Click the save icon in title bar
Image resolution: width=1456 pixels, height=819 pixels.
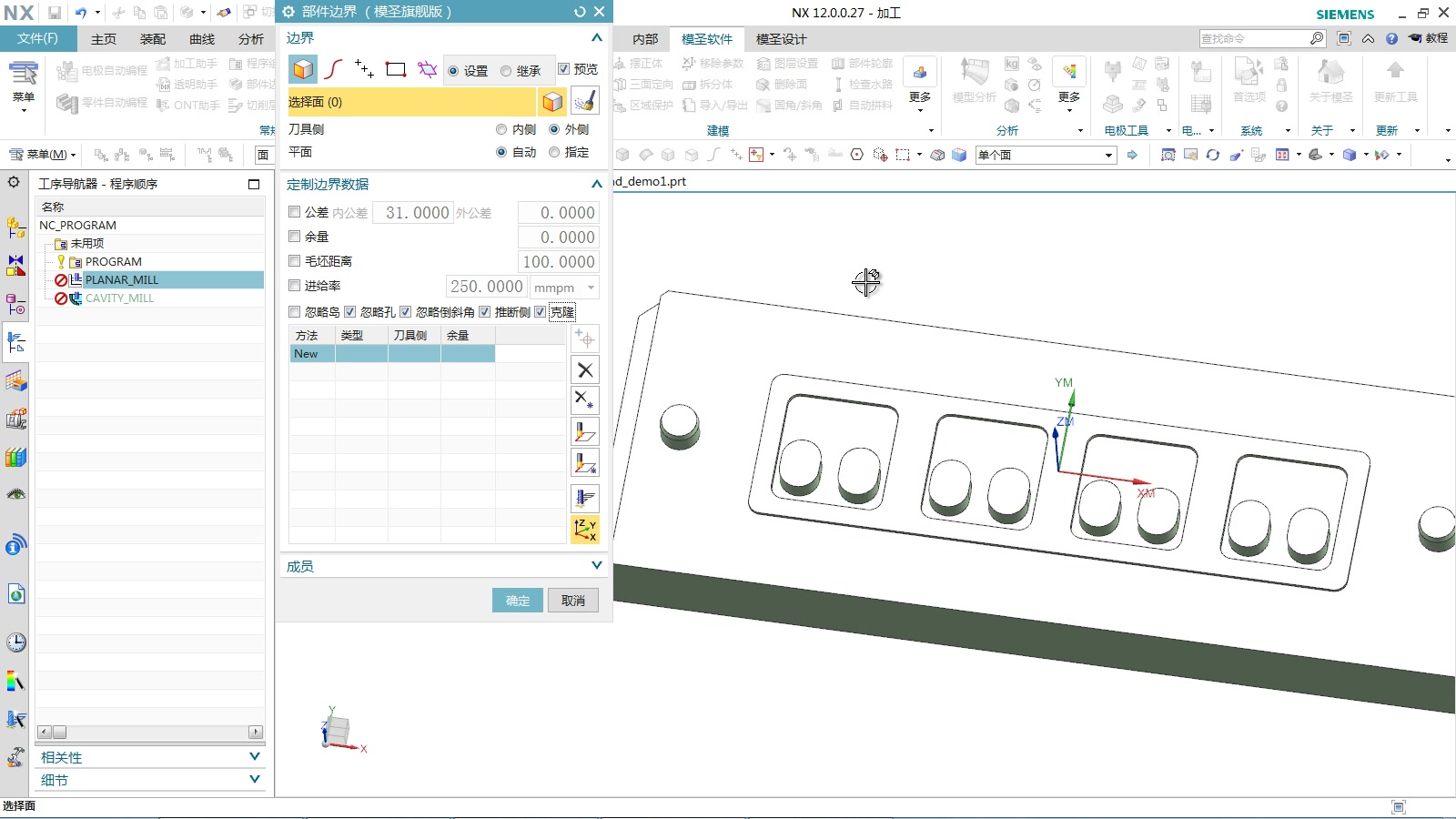point(55,13)
